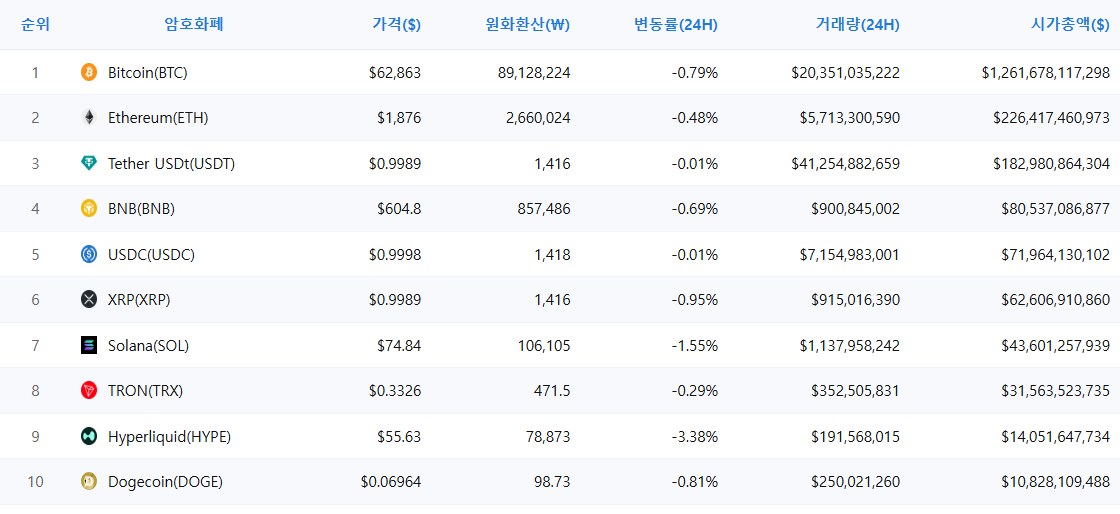
Task: Click the TRON red icon
Action: point(89,390)
